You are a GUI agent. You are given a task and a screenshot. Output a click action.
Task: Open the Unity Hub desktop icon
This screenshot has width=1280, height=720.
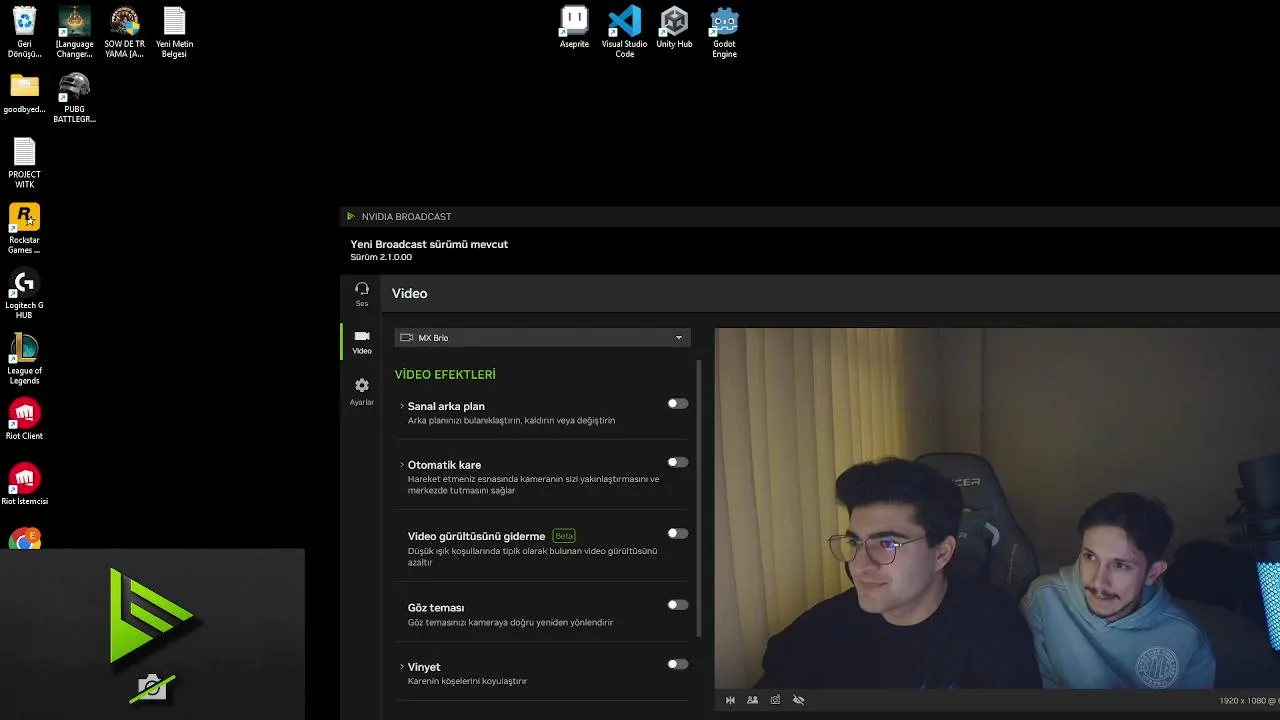(x=674, y=27)
